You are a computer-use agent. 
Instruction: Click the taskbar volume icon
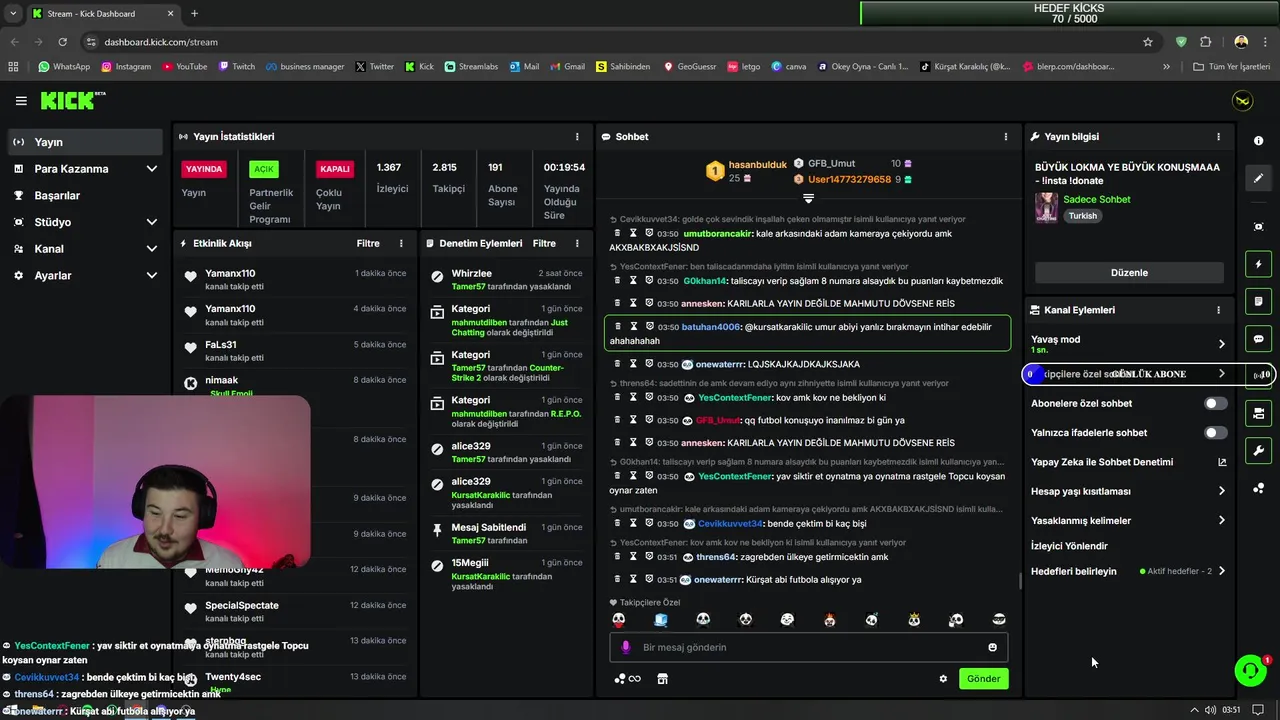(1211, 710)
